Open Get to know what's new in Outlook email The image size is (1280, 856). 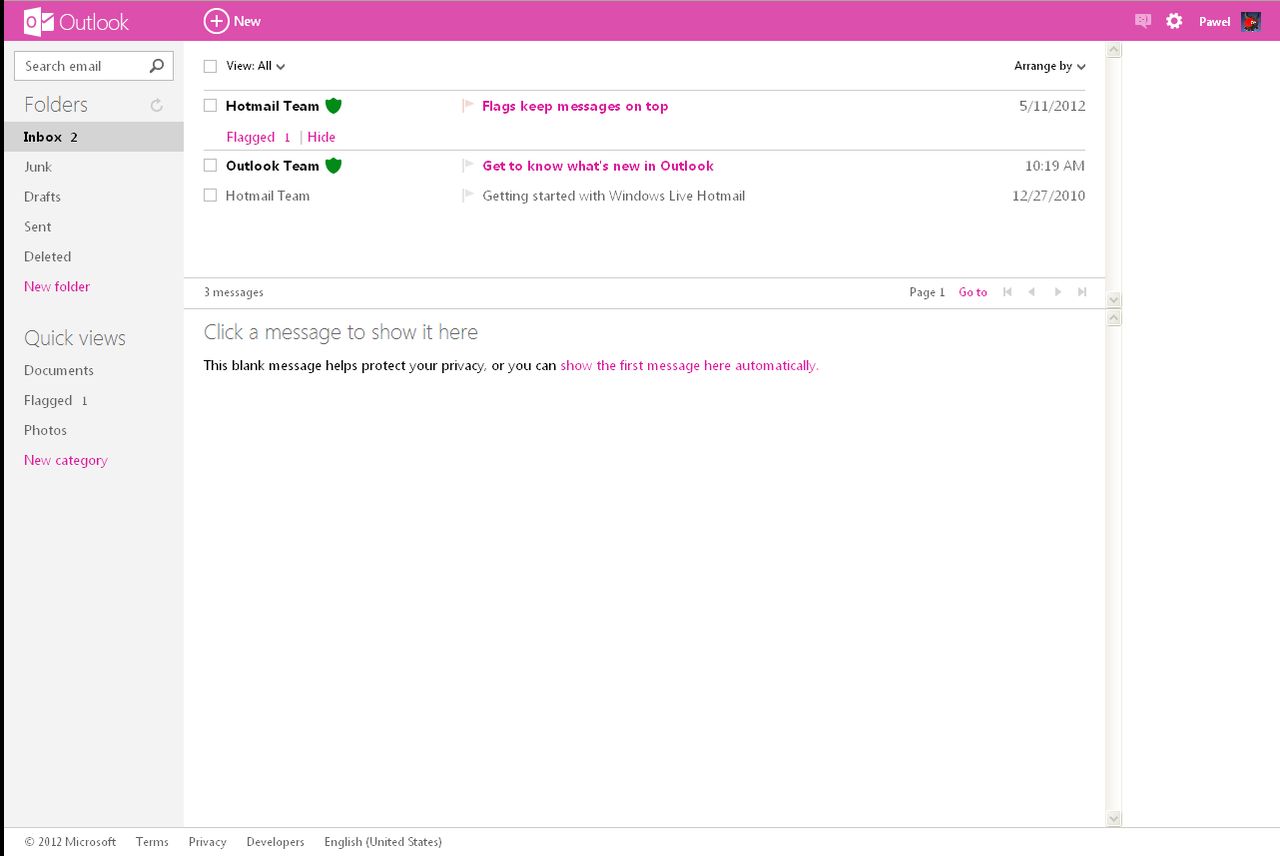tap(598, 166)
